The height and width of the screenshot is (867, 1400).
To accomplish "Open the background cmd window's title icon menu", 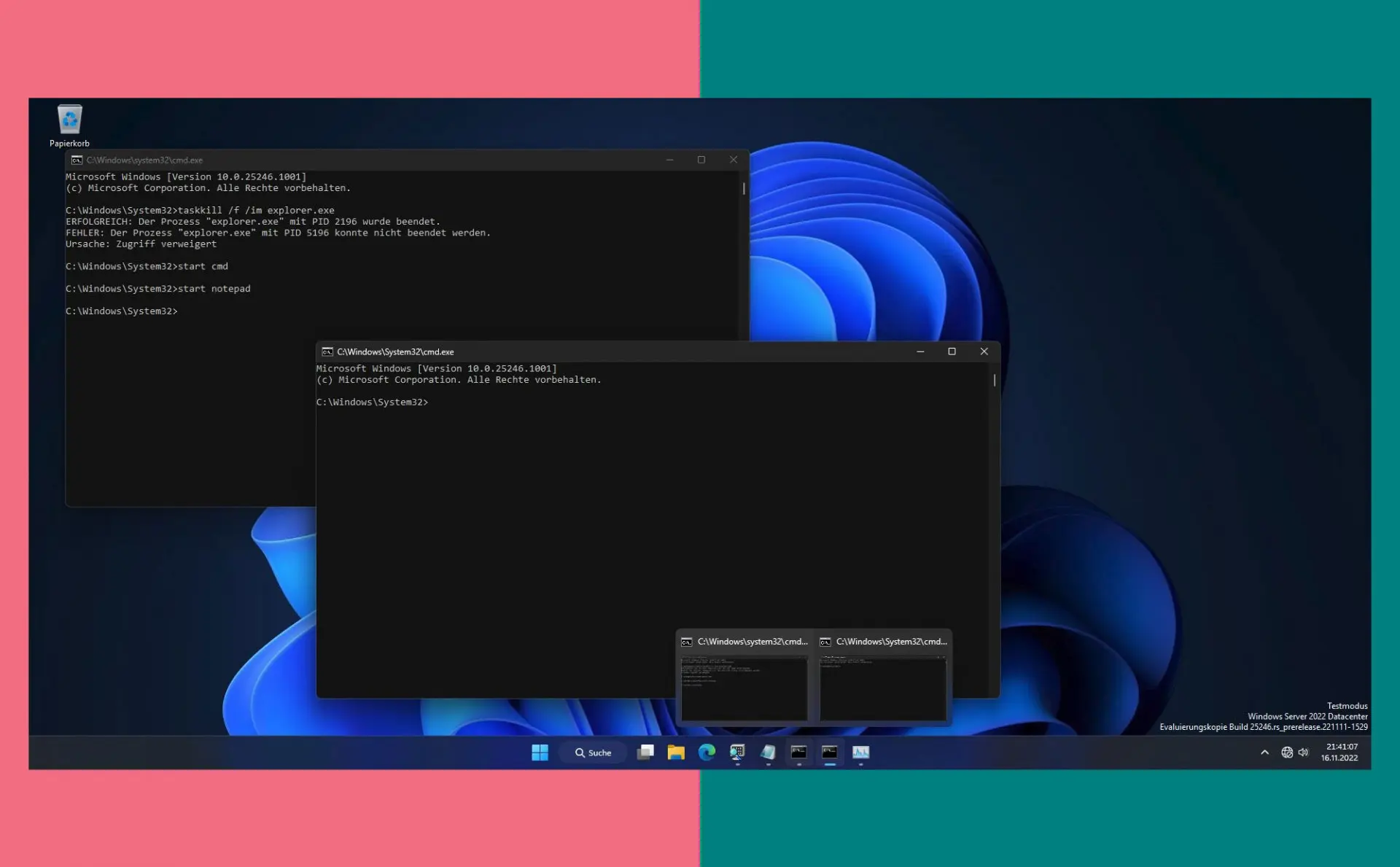I will 77,160.
